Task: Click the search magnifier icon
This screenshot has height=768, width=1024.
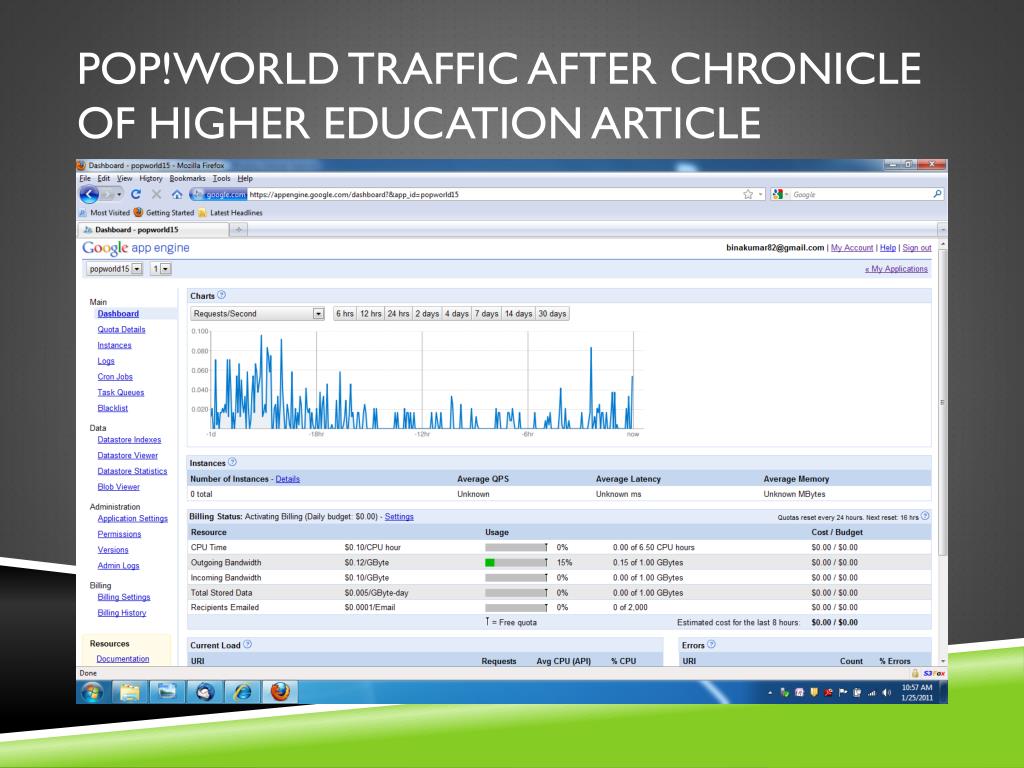Action: point(937,194)
